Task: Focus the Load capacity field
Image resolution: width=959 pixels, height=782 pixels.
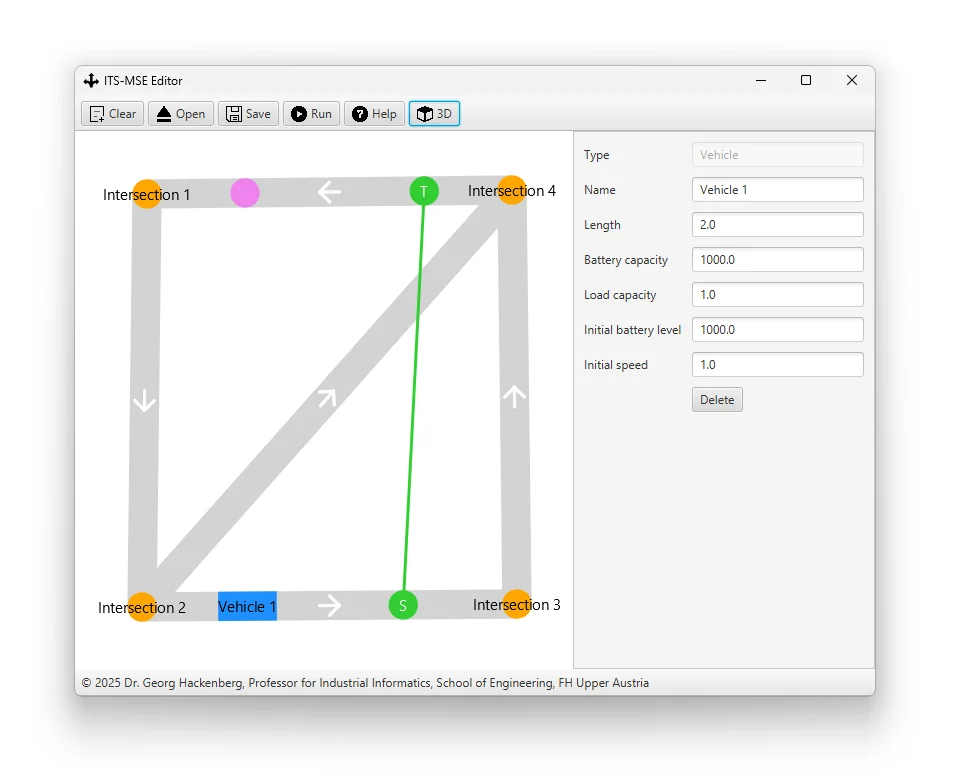Action: click(777, 295)
